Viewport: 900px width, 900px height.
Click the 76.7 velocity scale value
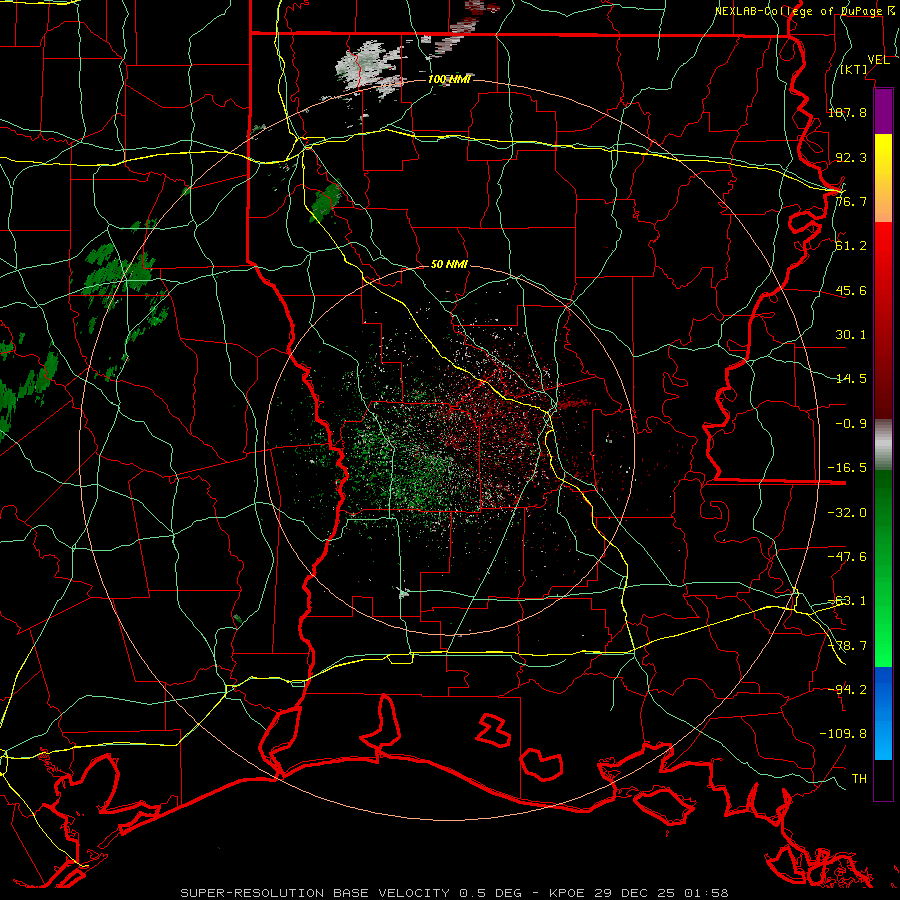pos(851,201)
